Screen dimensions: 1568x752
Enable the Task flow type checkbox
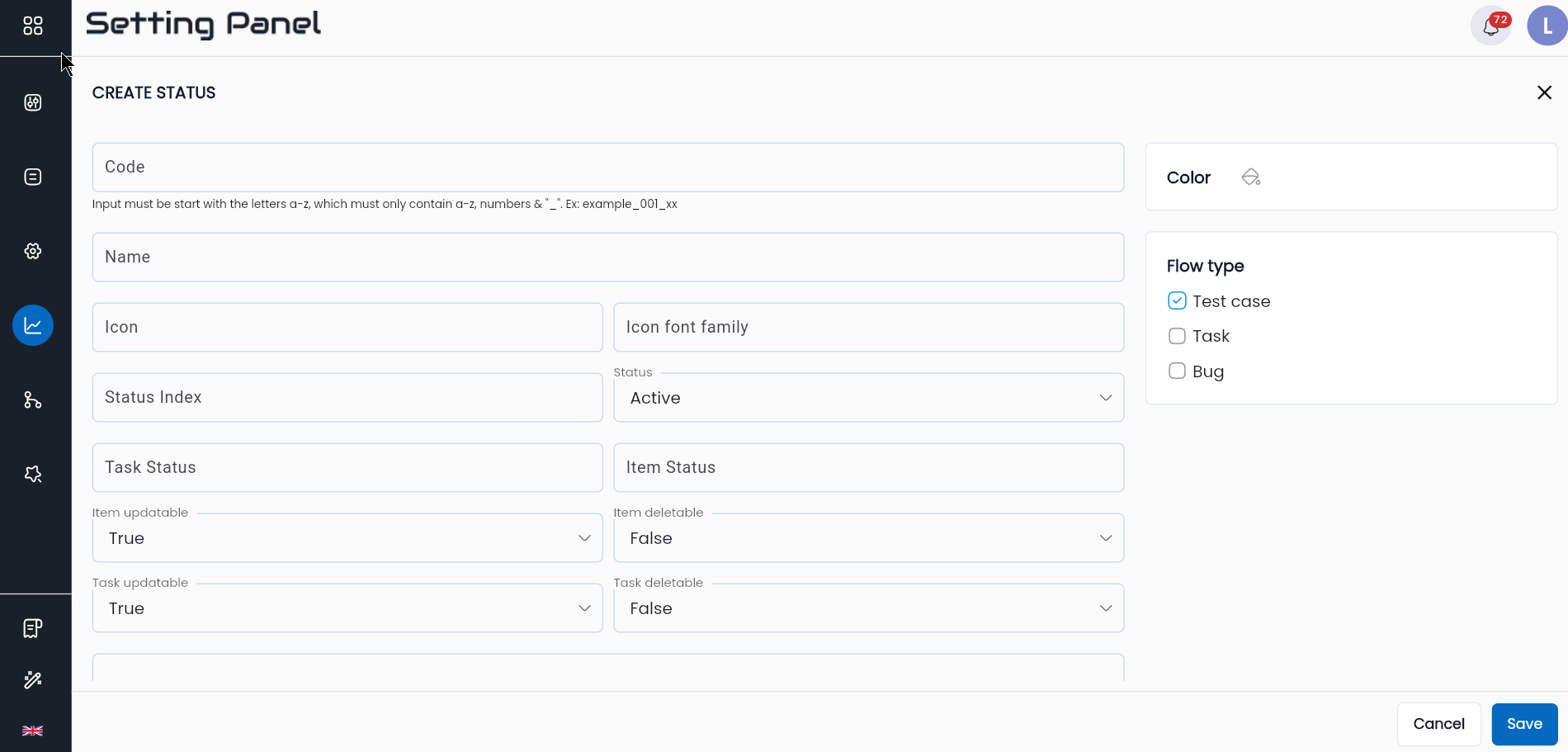click(1176, 336)
